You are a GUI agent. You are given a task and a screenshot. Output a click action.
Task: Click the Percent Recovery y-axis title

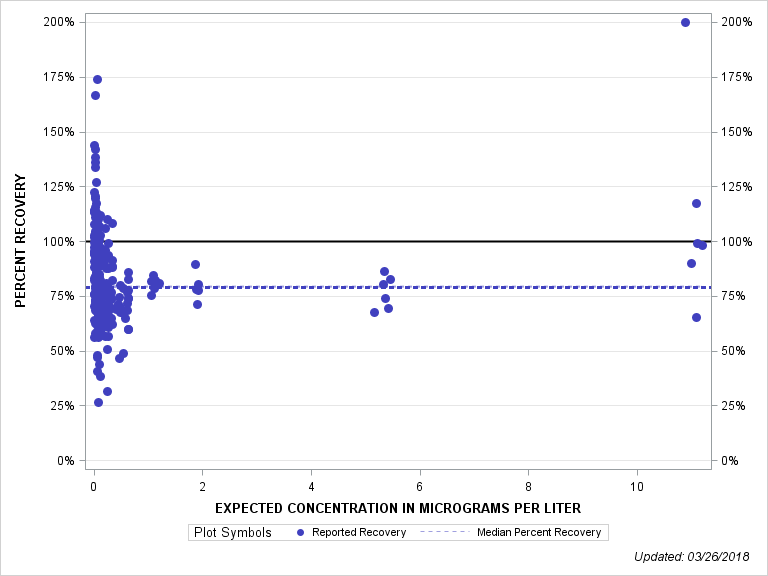coord(20,241)
